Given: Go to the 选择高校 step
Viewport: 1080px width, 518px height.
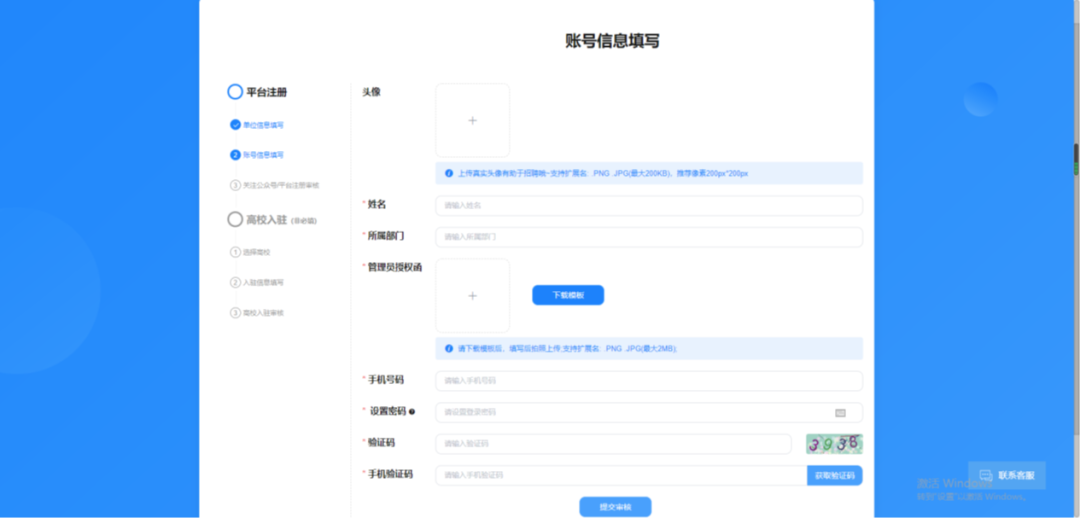Looking at the screenshot, I should coord(236,252).
